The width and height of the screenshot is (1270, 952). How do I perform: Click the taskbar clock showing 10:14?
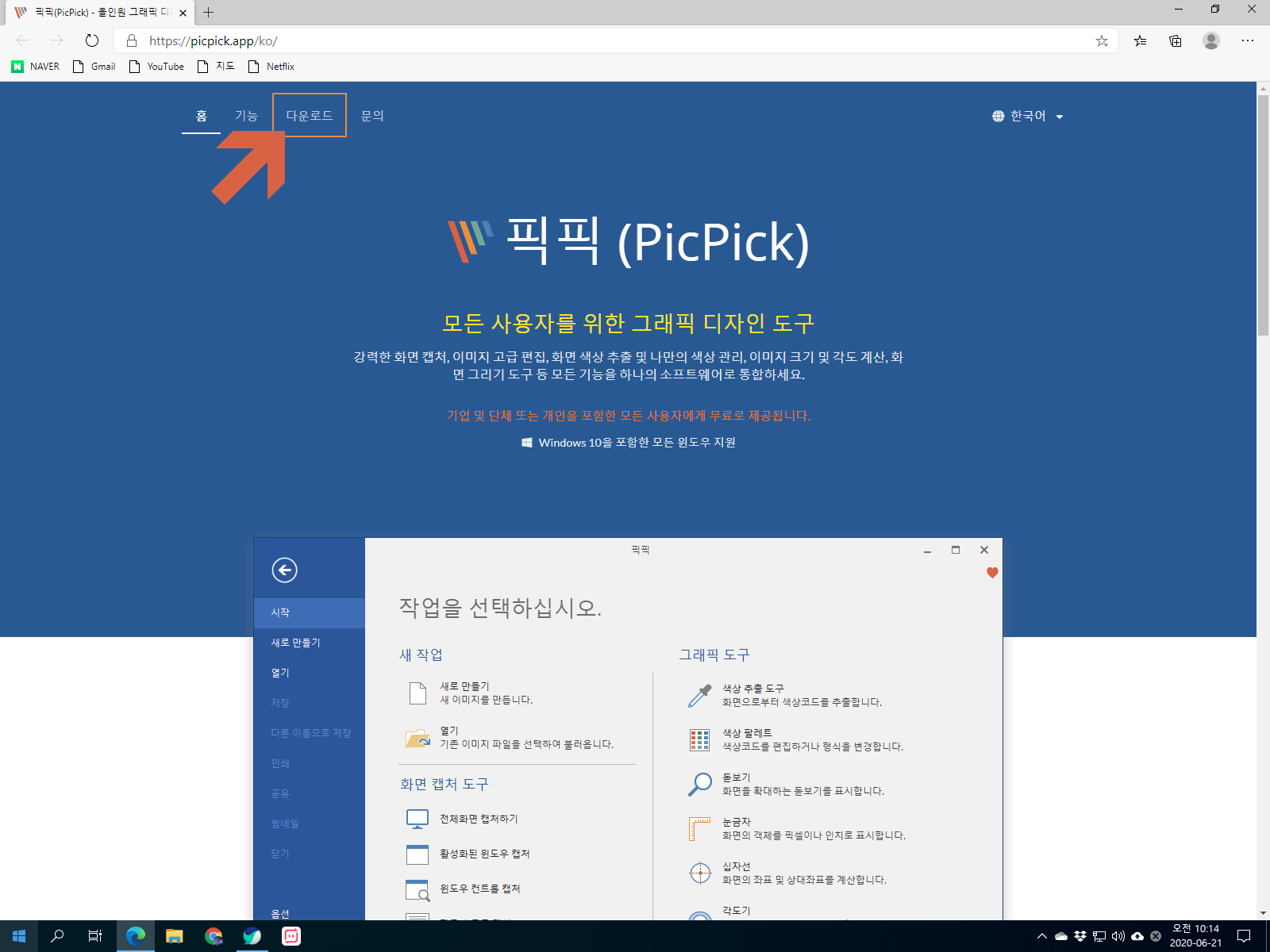(x=1195, y=936)
